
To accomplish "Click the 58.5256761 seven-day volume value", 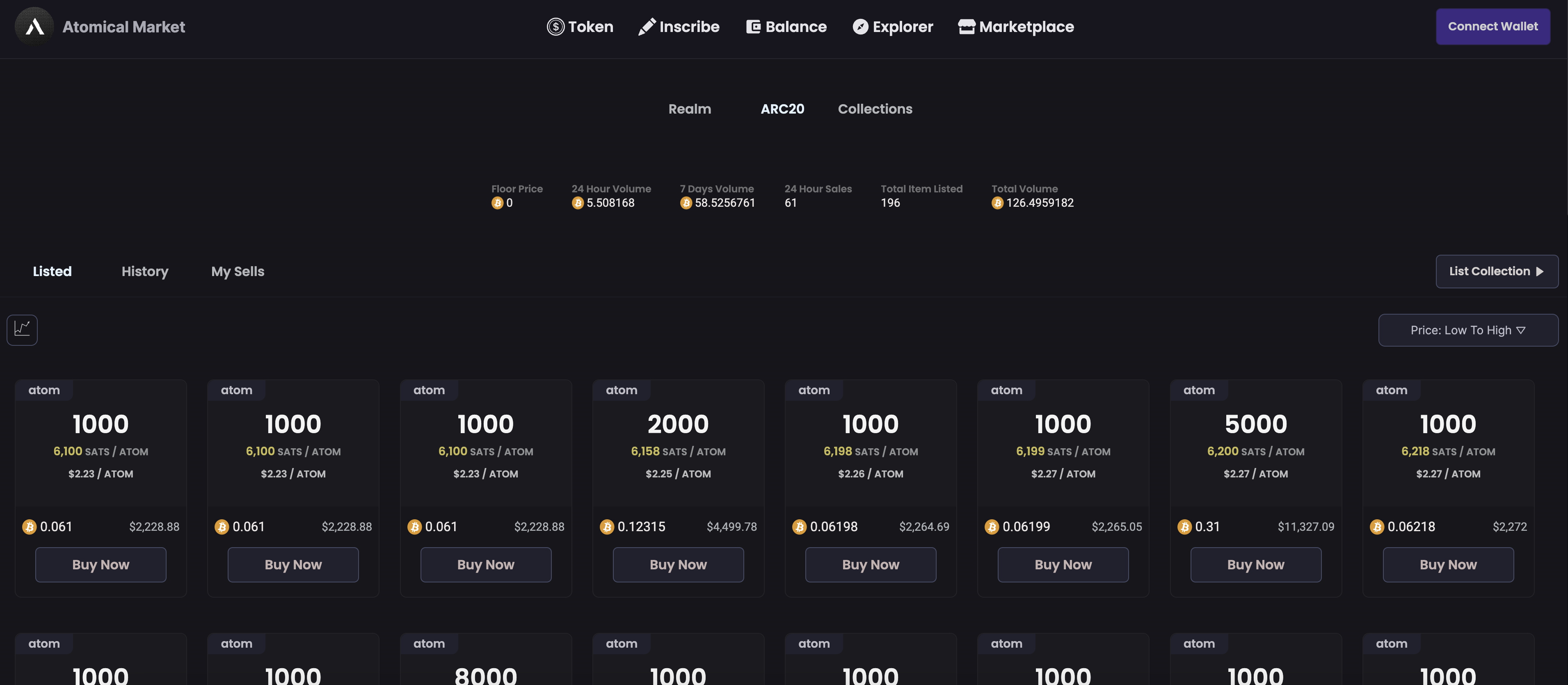I will click(725, 203).
